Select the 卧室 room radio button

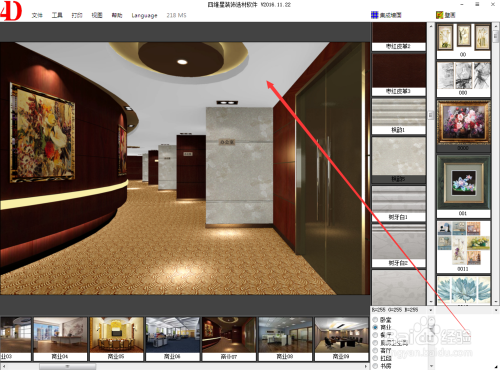click(x=375, y=320)
